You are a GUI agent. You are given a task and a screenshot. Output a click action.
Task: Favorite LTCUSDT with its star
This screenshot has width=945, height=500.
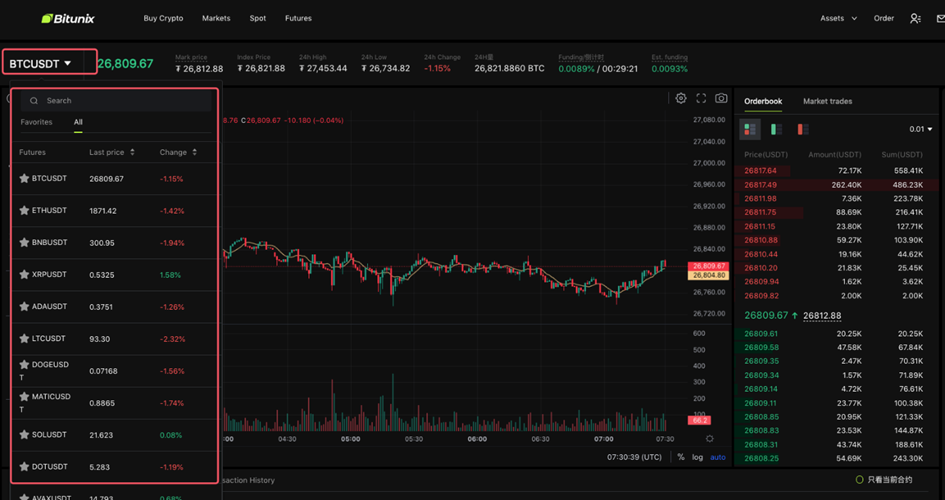tap(24, 338)
